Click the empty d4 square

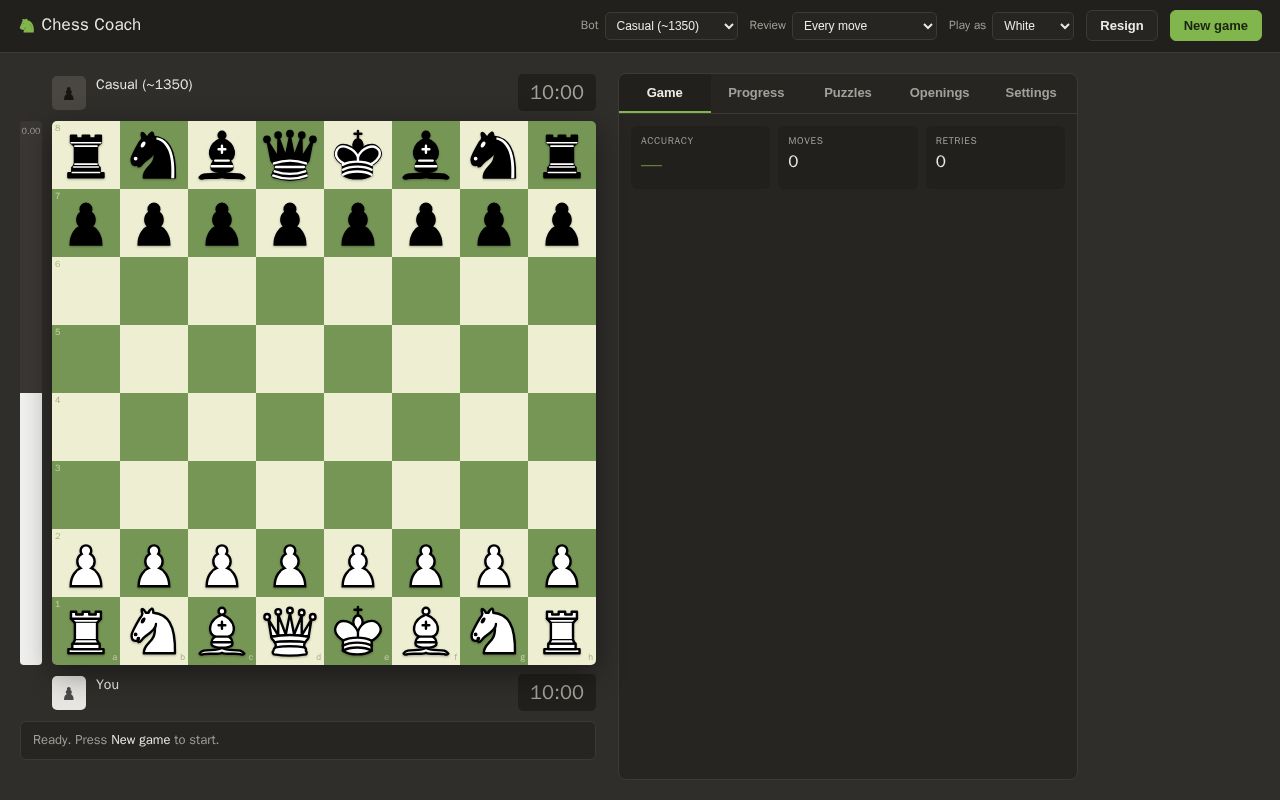click(x=290, y=427)
